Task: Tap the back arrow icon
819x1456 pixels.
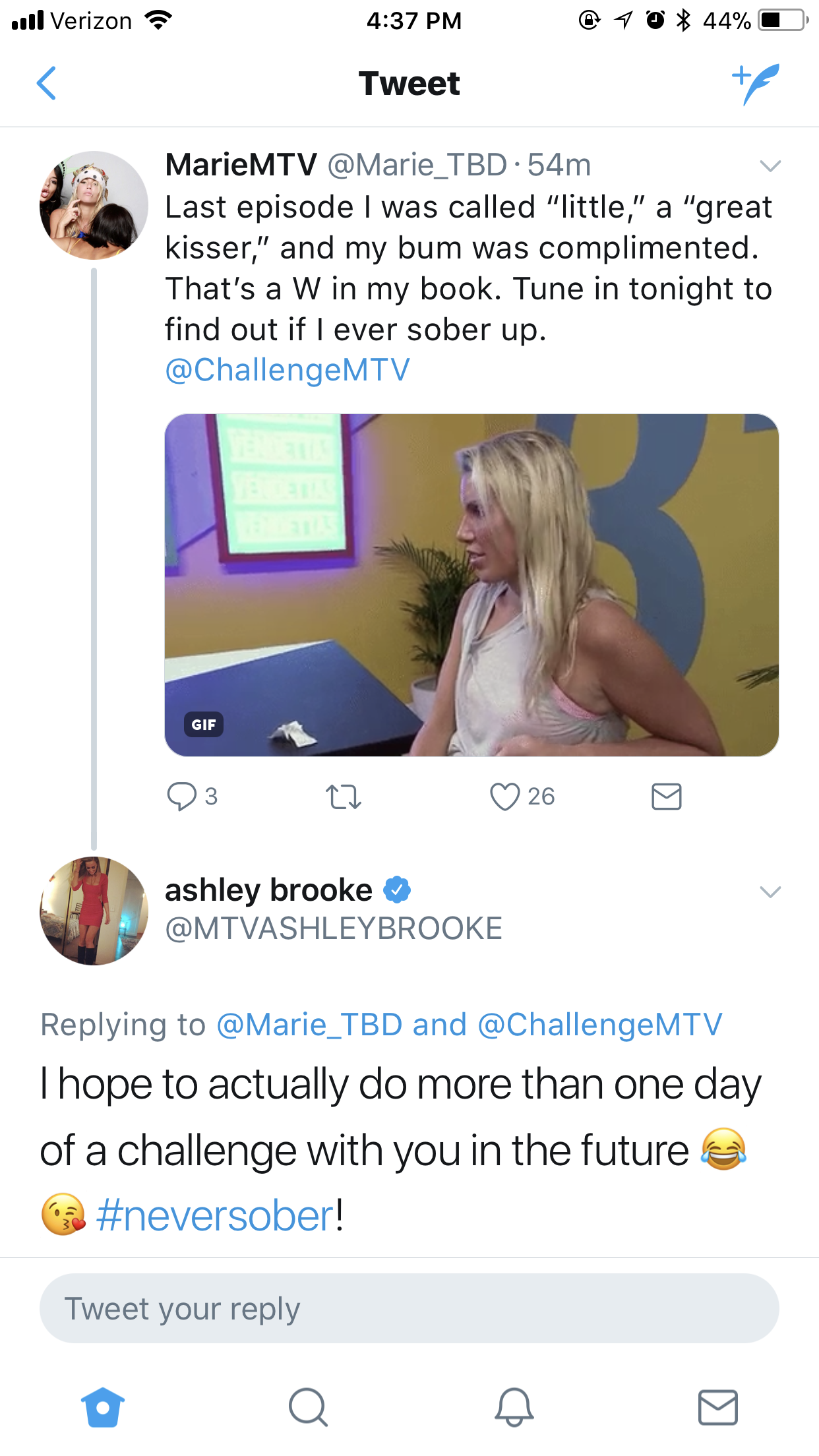Action: click(46, 83)
